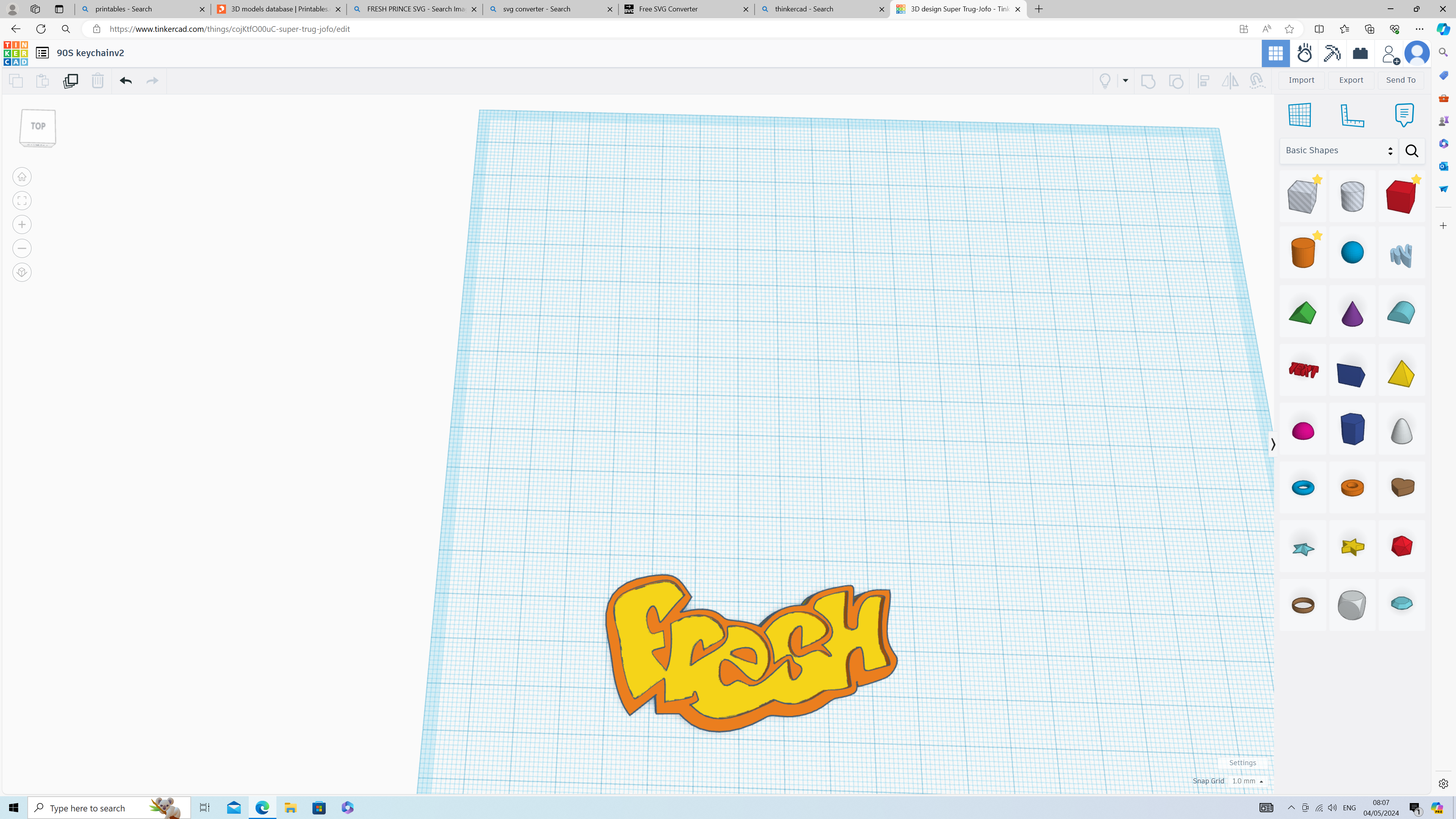Open the Basic Shapes dropdown
This screenshot has width=1456, height=819.
1339,151
